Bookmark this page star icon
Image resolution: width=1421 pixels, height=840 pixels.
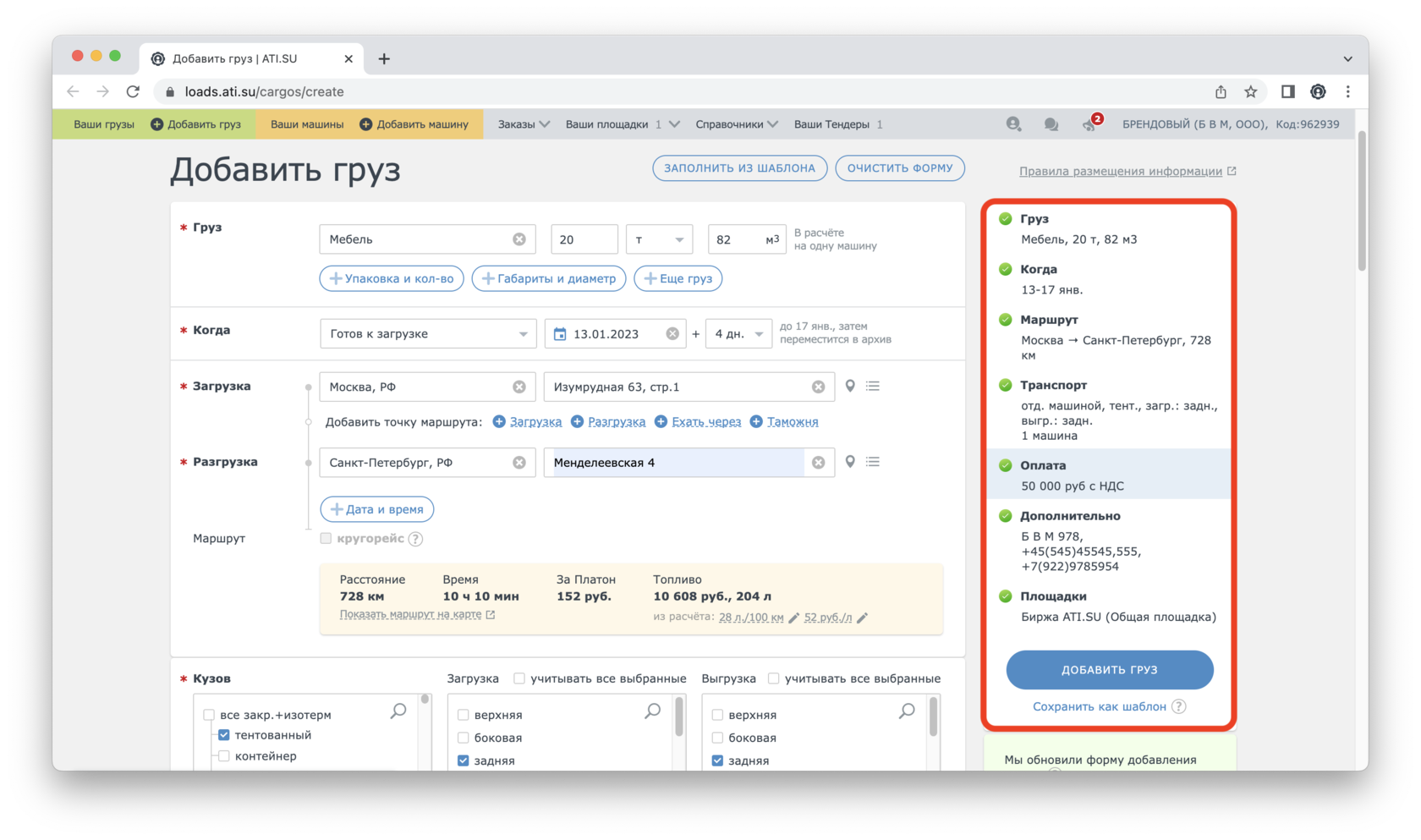click(x=1250, y=91)
